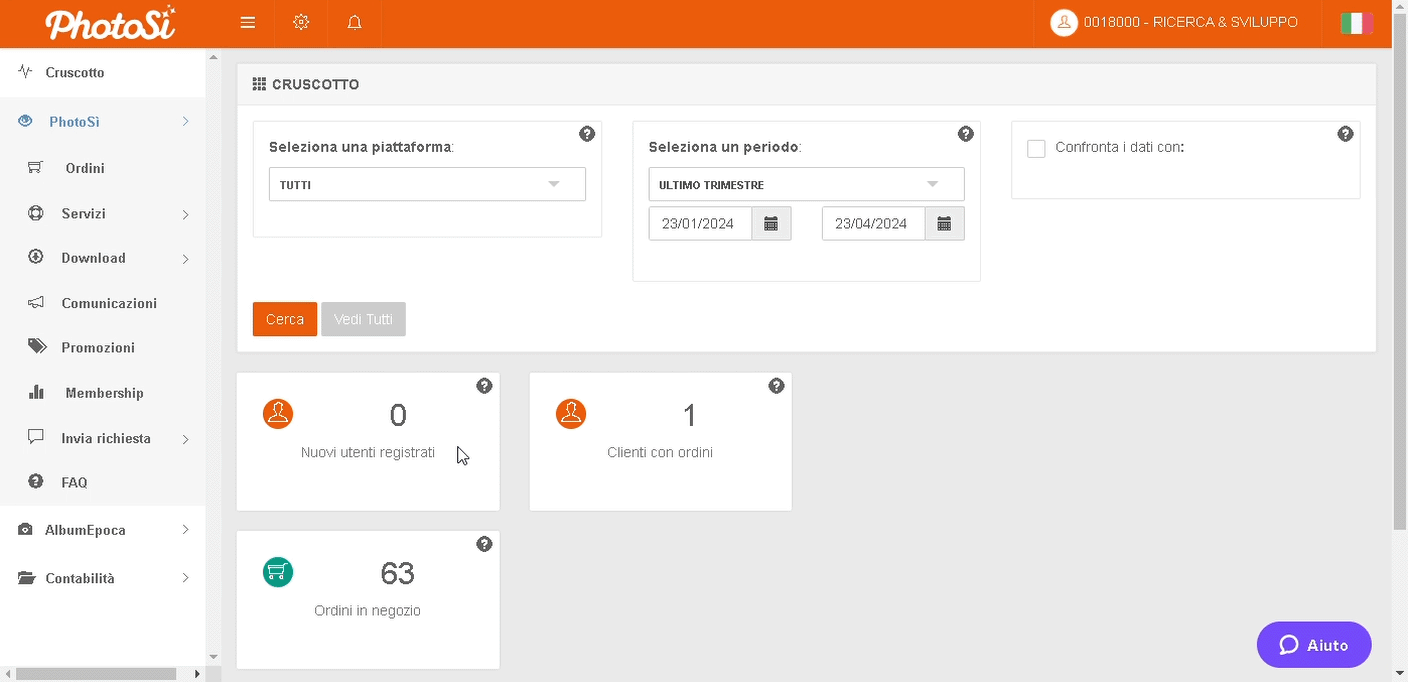Open Ordini in the sidebar

point(85,168)
